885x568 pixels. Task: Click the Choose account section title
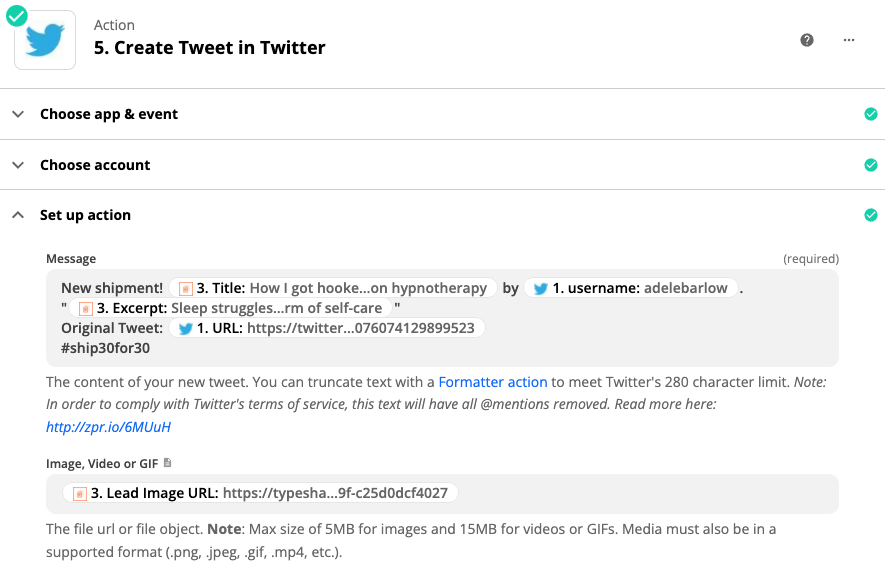point(95,165)
